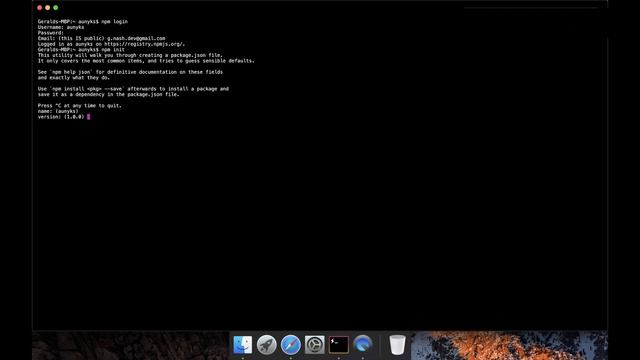The image size is (640, 360).
Task: Click the https://registry.npmjs.org/ URL
Action: point(144,44)
